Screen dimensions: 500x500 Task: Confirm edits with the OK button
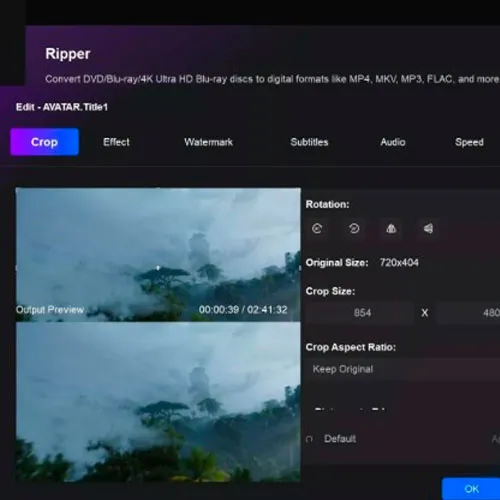coord(471,489)
